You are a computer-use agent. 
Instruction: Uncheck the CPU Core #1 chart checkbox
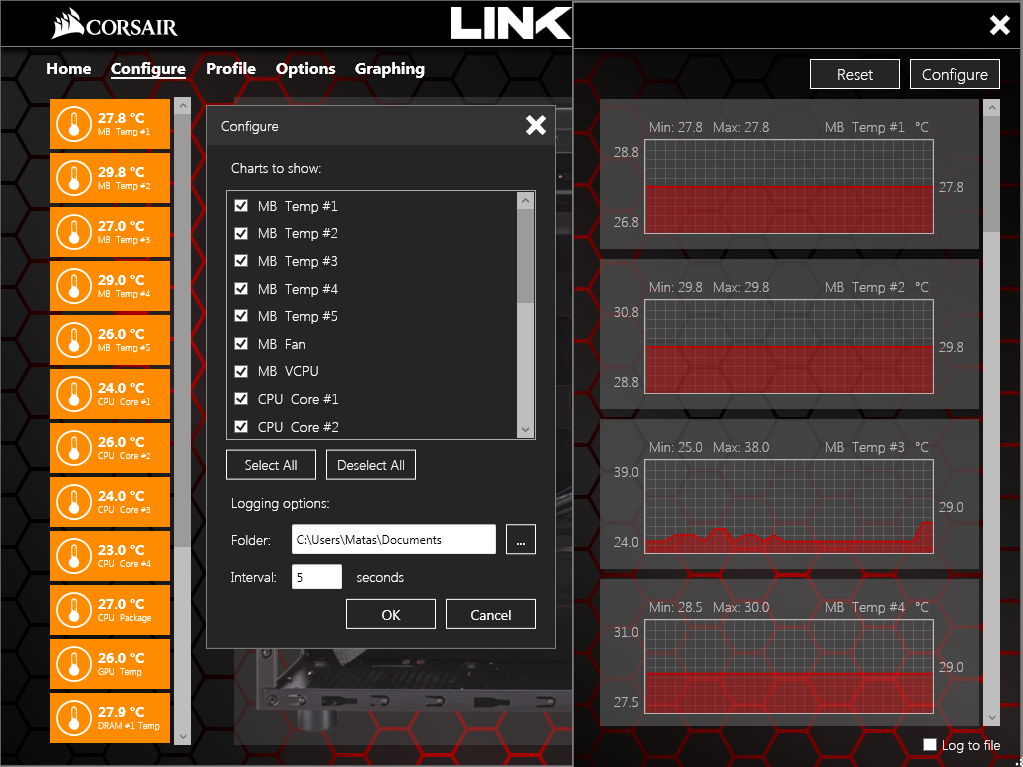click(x=241, y=399)
